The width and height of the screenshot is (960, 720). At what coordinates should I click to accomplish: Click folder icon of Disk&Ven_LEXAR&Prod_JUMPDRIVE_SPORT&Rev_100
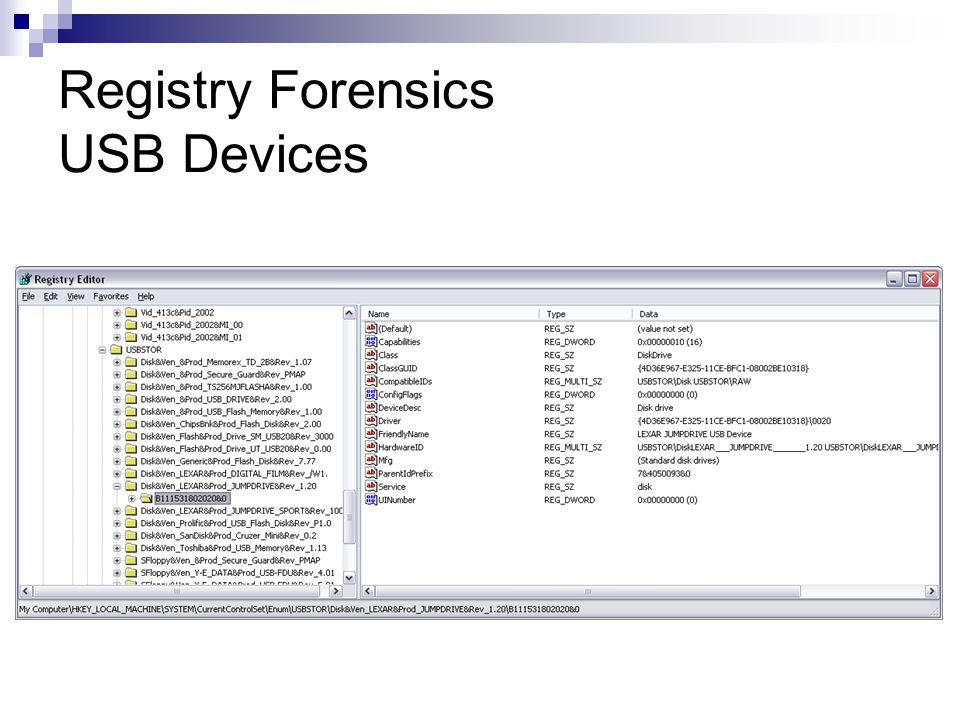click(131, 511)
